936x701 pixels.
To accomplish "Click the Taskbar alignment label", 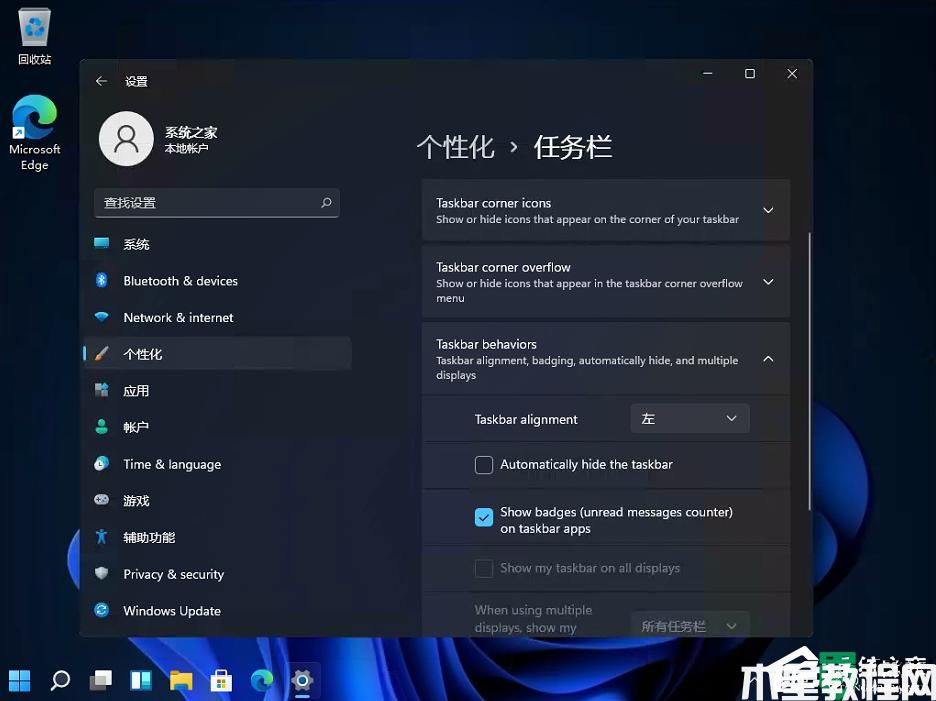I will tap(526, 419).
